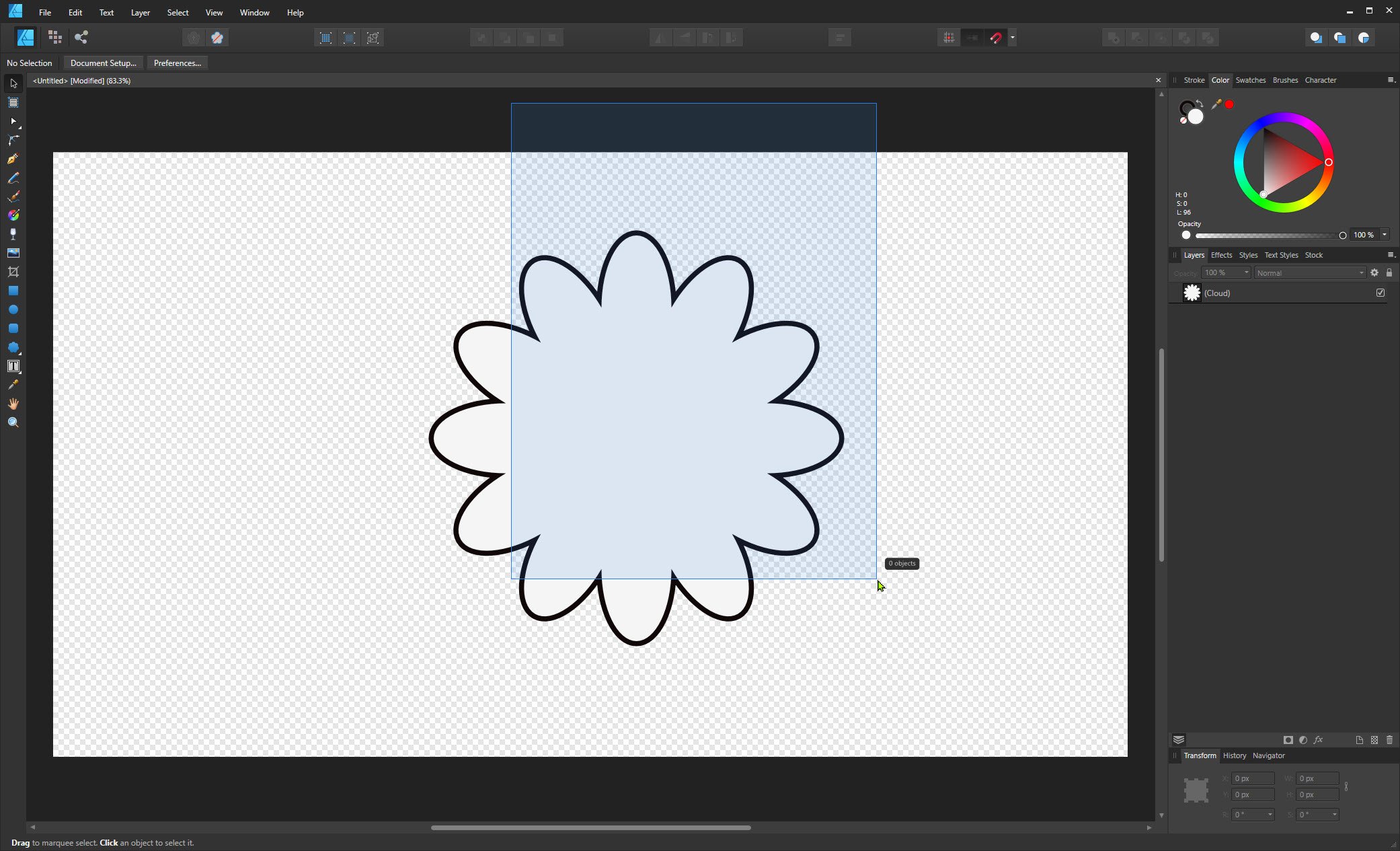The height and width of the screenshot is (851, 1400).
Task: Open Layers panel options menu
Action: pos(1391,255)
